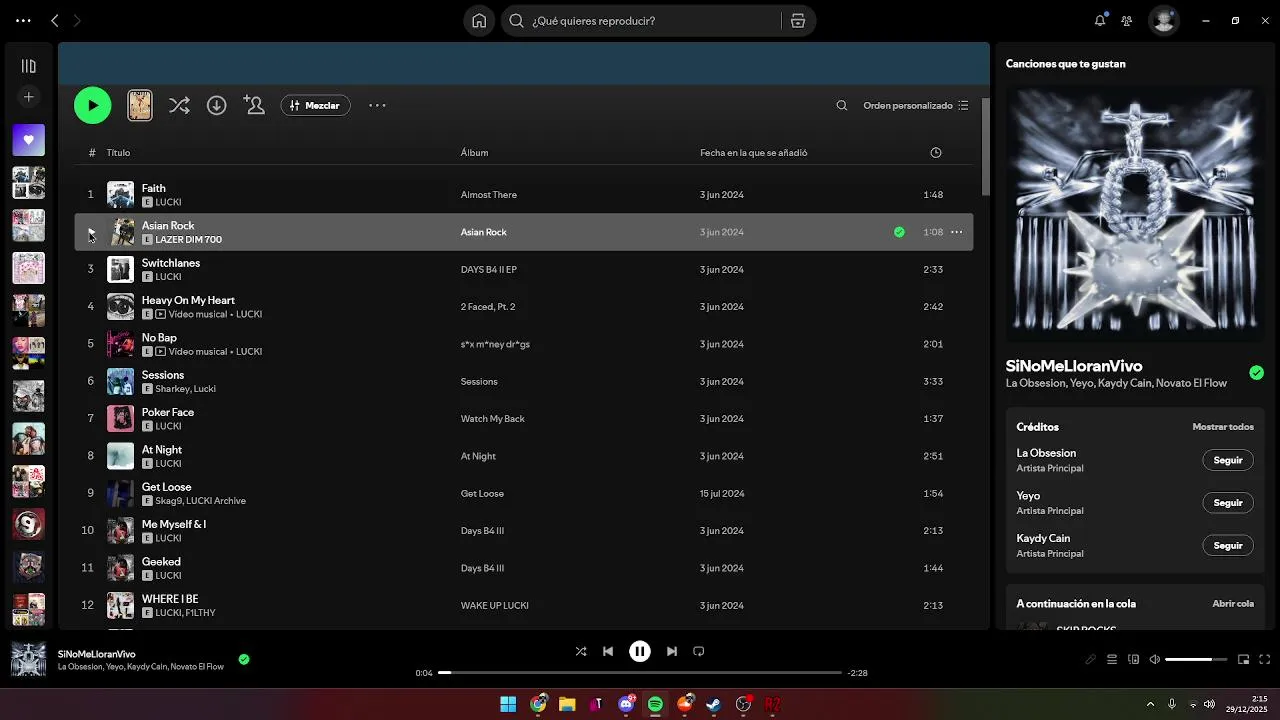This screenshot has width=1280, height=720.
Task: Open Liked Songs purple heart in sidebar
Action: click(x=28, y=140)
